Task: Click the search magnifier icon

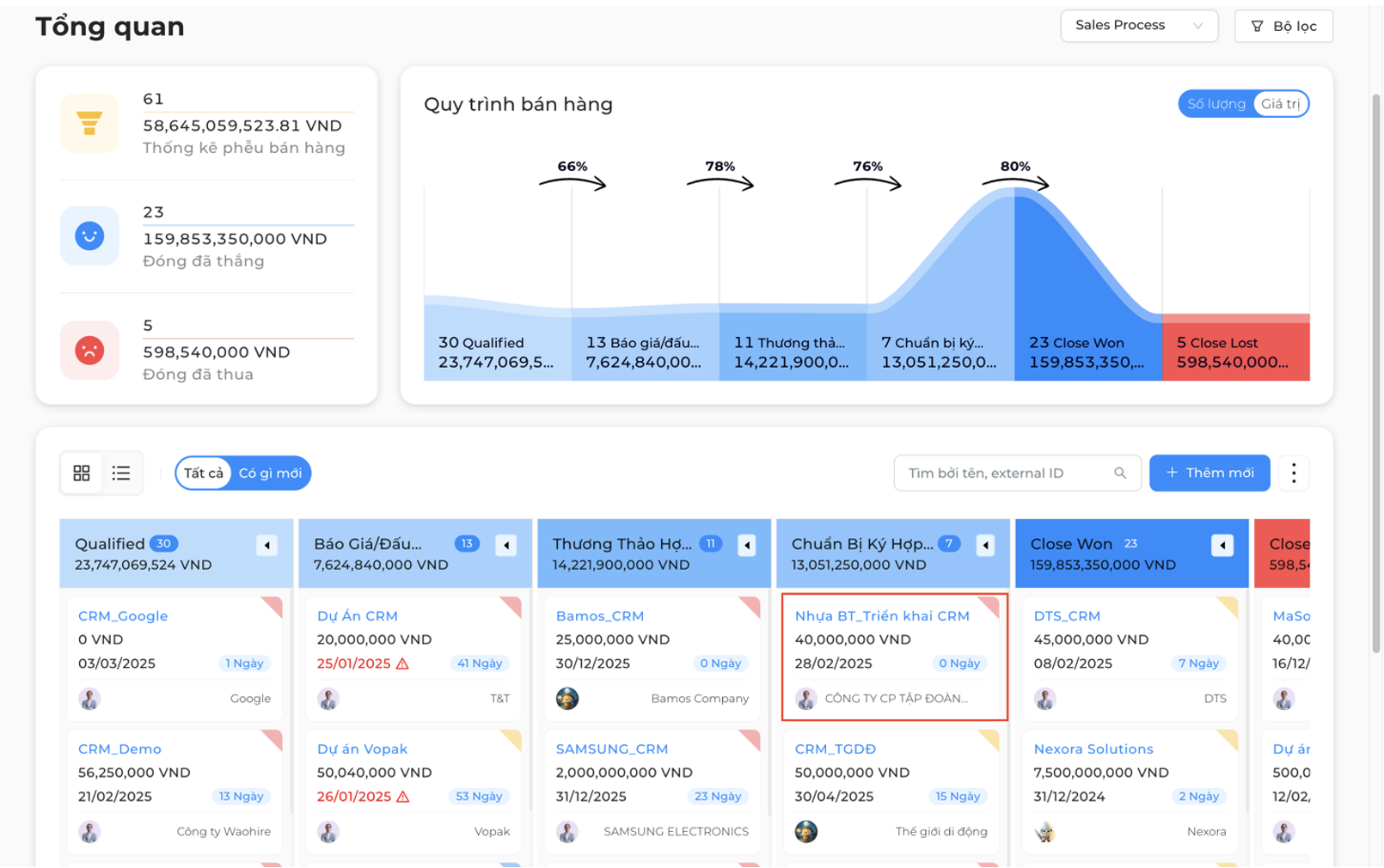Action: pyautogui.click(x=1120, y=473)
